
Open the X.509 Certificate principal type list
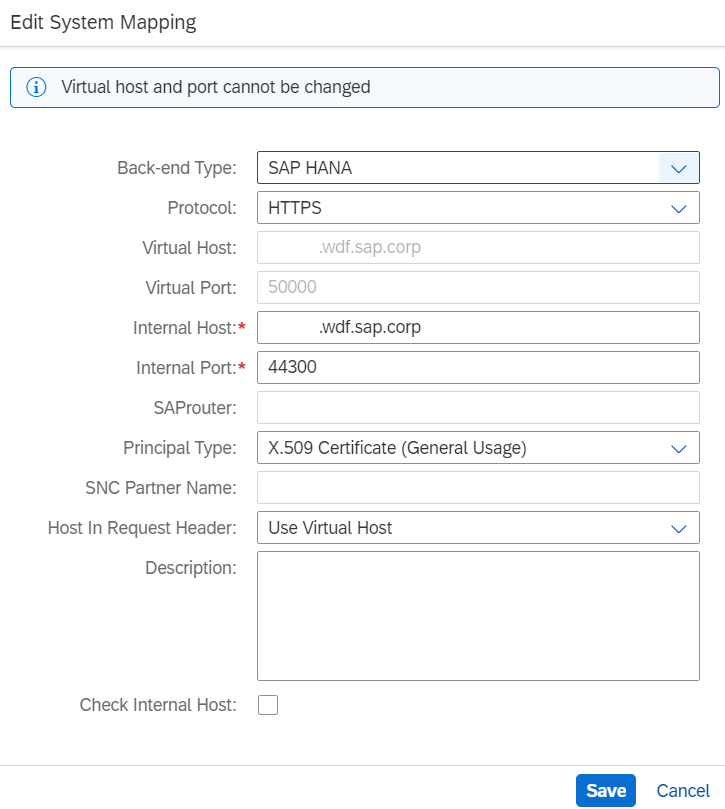(478, 448)
